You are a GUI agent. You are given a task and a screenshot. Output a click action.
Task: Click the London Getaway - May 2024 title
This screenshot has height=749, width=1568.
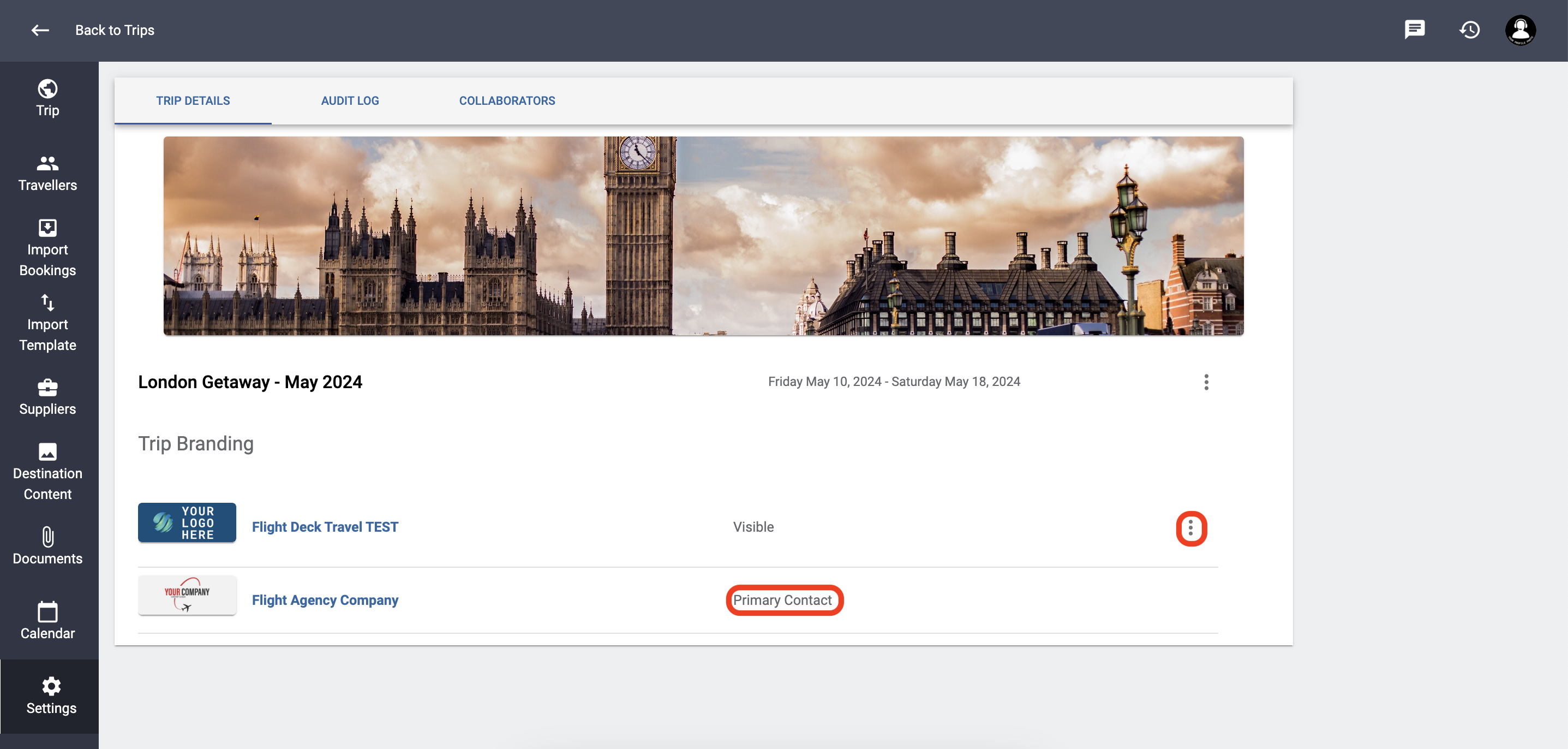(x=250, y=382)
